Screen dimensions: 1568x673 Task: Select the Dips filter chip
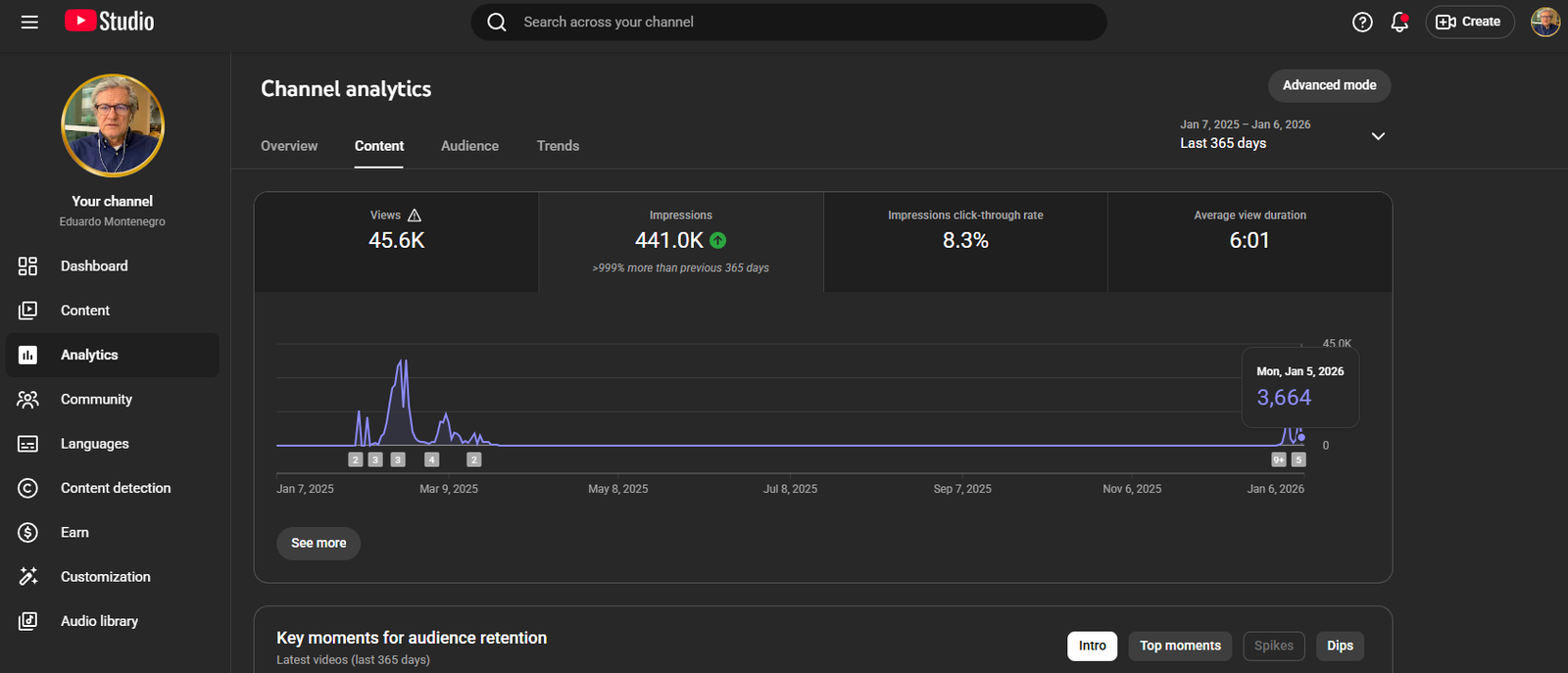(1340, 646)
